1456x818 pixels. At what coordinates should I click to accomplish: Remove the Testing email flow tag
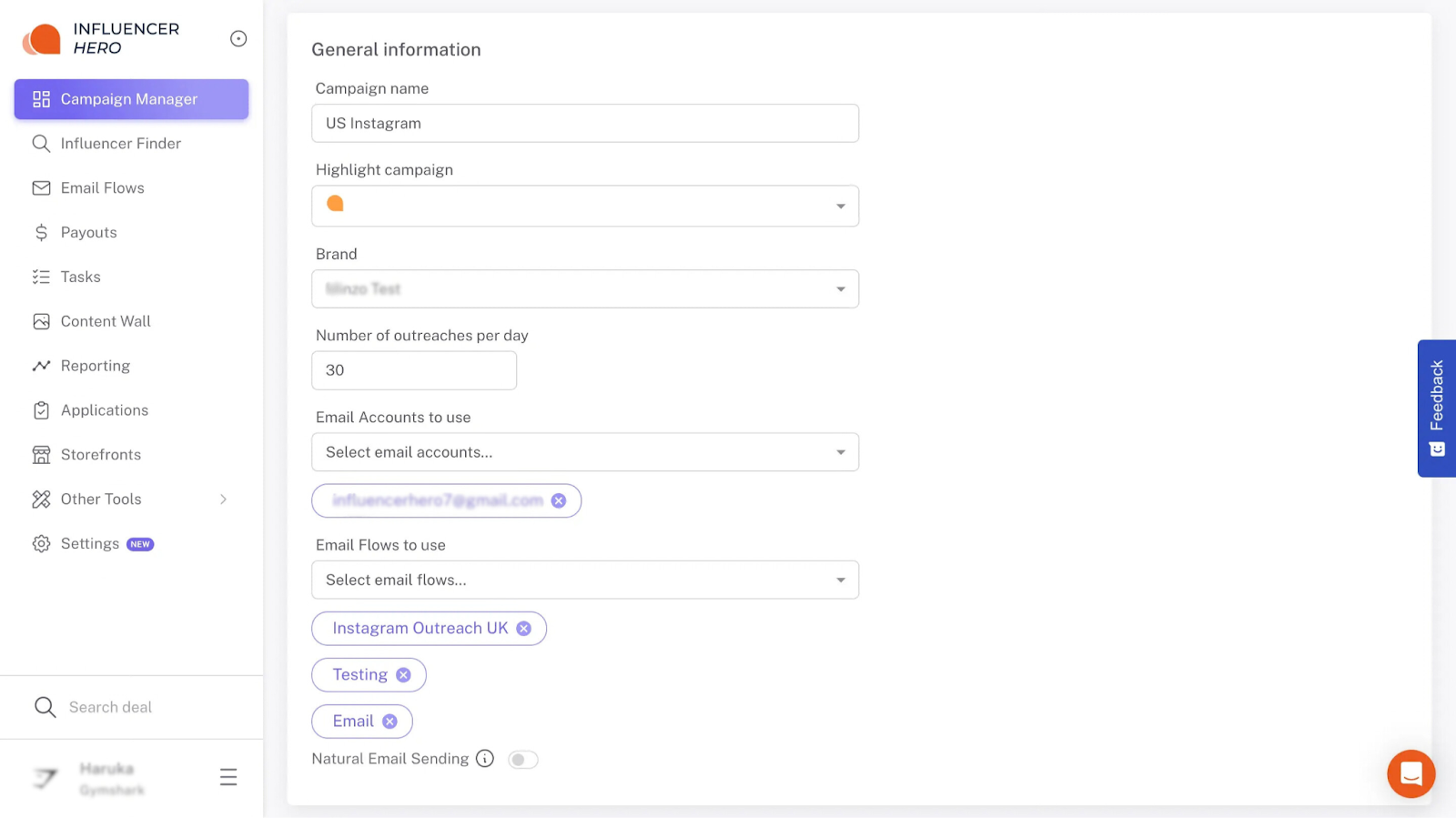pyautogui.click(x=403, y=675)
